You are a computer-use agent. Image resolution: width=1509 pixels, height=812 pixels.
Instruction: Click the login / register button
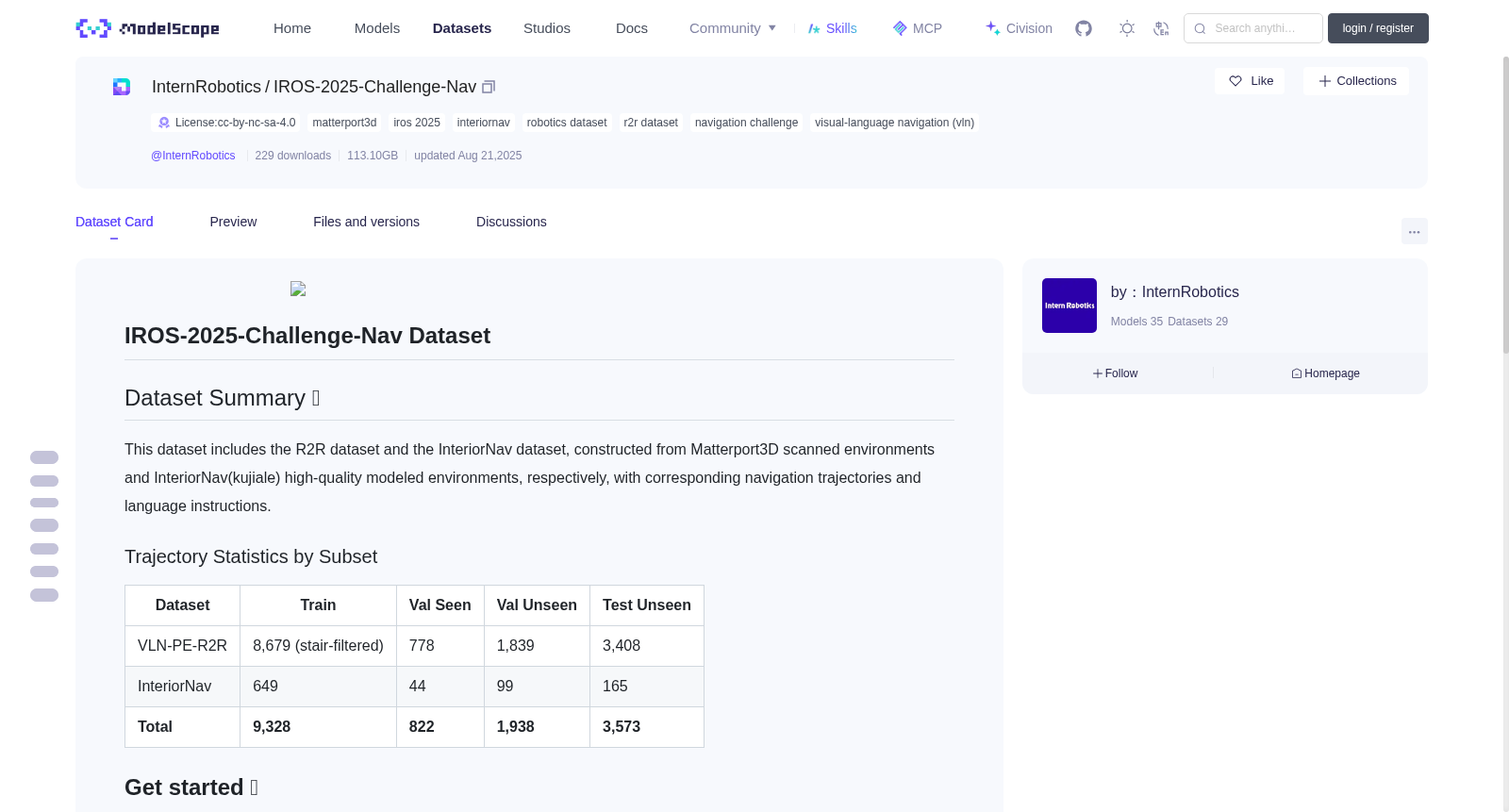[x=1378, y=28]
